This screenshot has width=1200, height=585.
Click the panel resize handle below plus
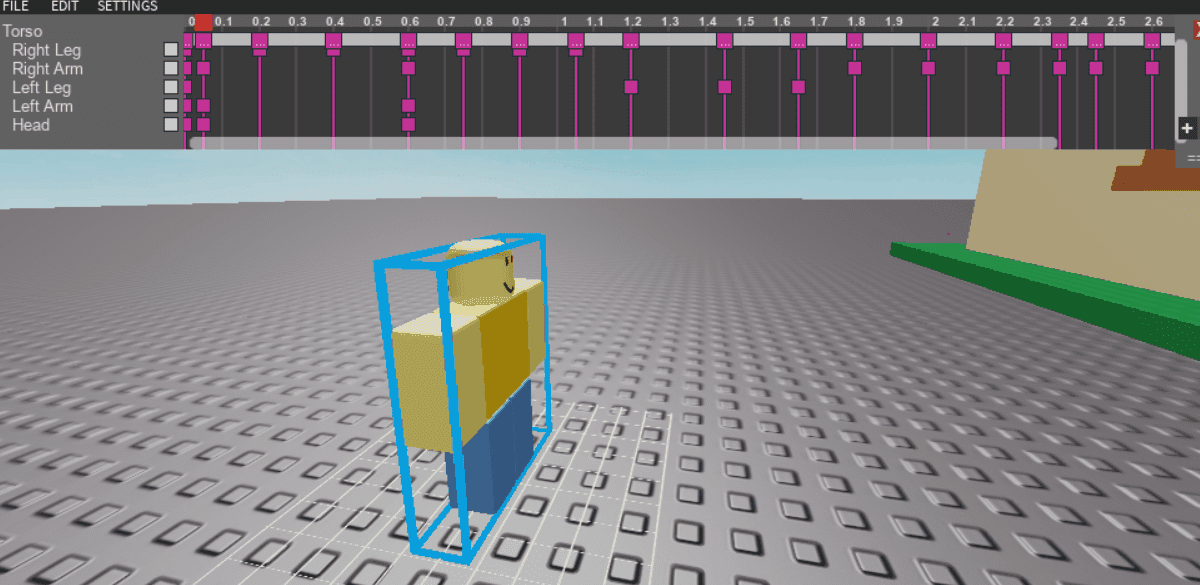(x=1192, y=158)
